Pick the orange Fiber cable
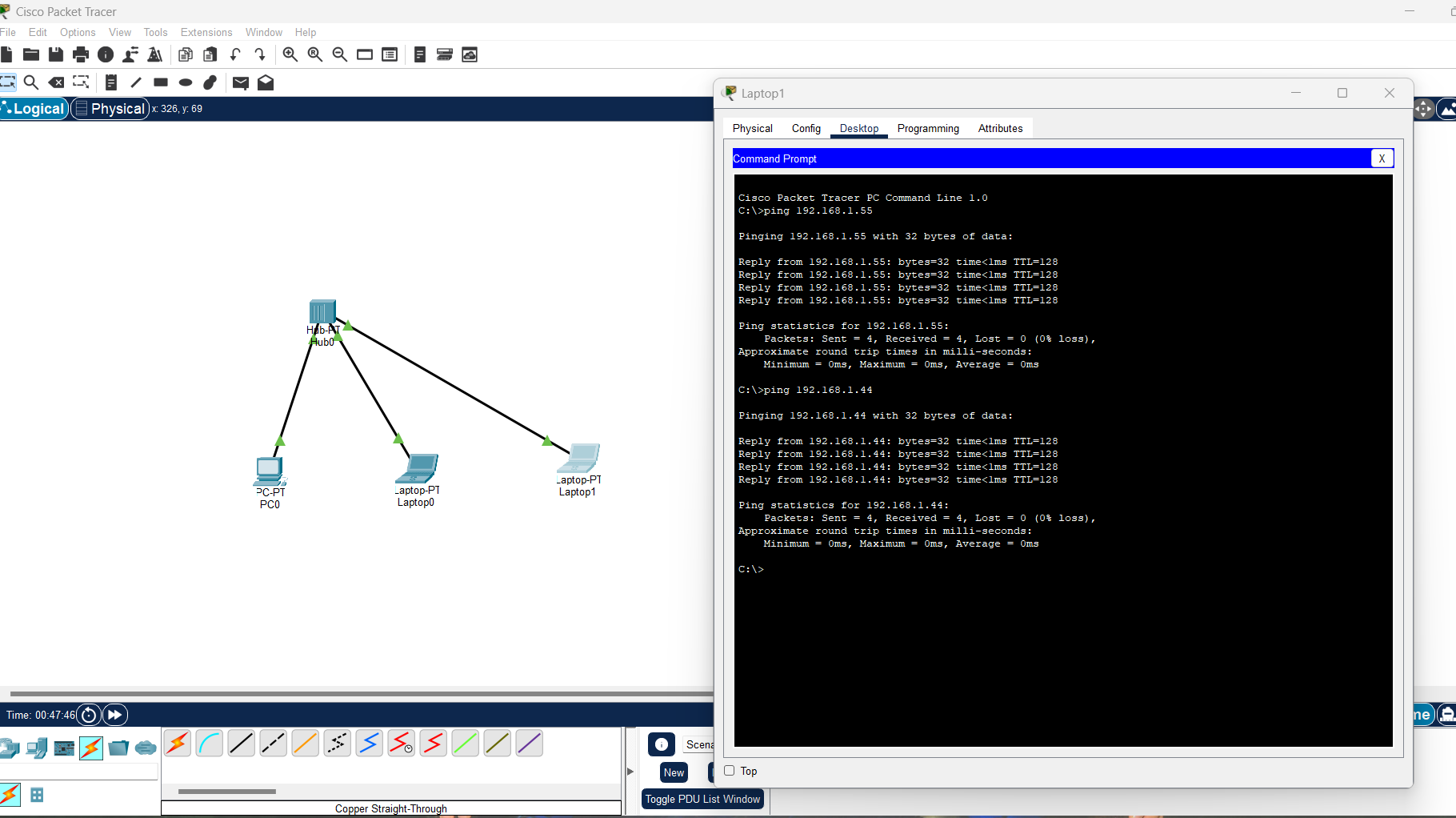 pyautogui.click(x=306, y=744)
